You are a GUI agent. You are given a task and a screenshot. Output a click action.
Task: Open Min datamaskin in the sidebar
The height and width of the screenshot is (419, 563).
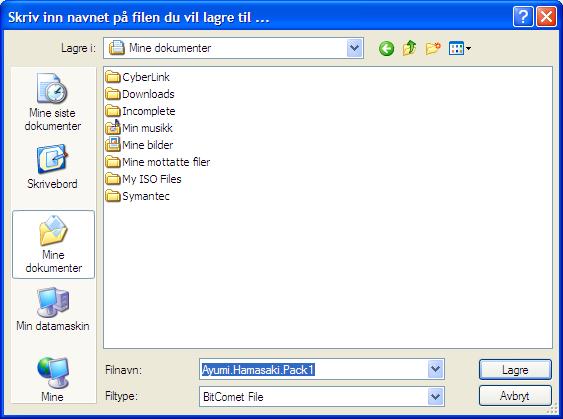tap(53, 309)
